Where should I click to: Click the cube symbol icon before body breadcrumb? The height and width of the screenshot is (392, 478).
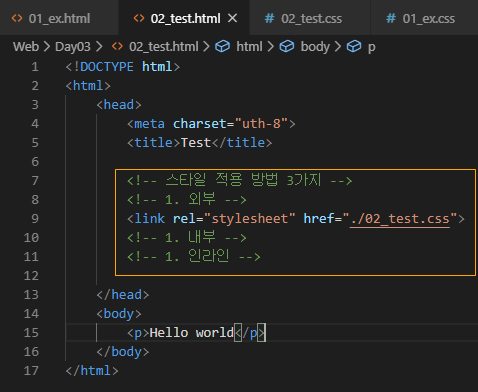[287, 46]
